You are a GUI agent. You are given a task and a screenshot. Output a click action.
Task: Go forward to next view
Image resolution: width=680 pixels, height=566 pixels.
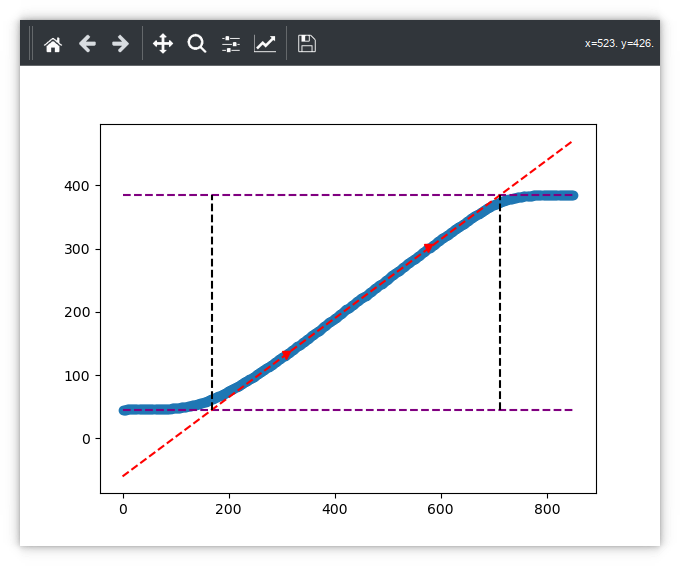[120, 44]
